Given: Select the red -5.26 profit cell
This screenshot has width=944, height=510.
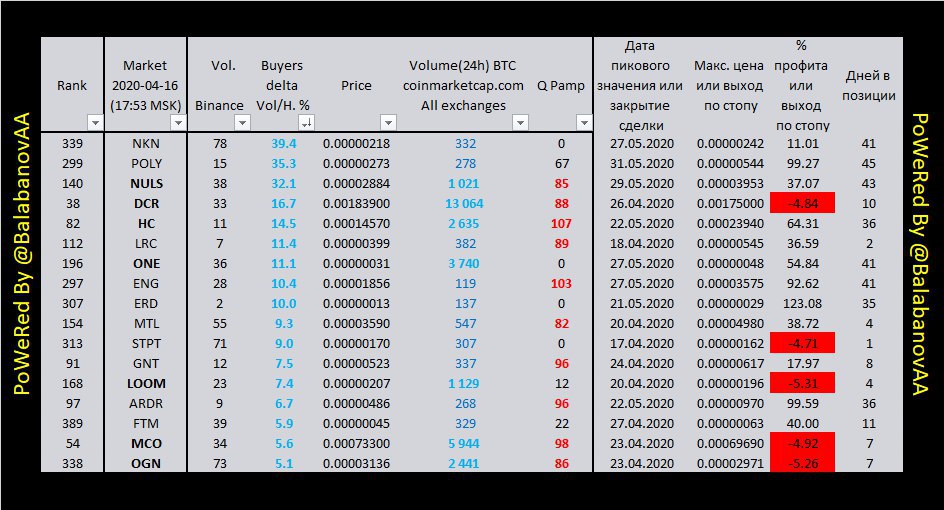Looking at the screenshot, I should pyautogui.click(x=803, y=463).
